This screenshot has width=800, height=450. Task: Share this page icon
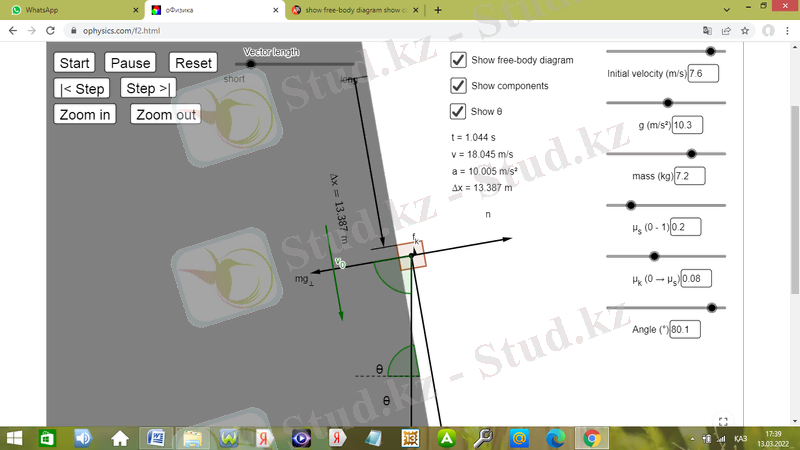[726, 31]
